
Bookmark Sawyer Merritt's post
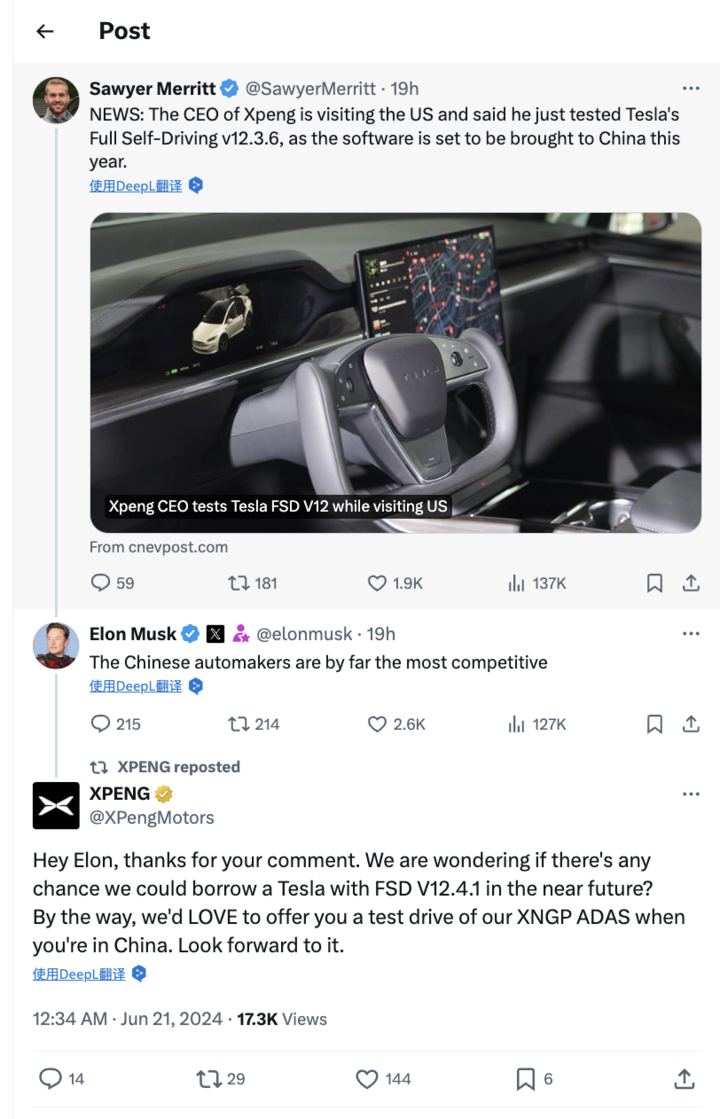tap(654, 583)
